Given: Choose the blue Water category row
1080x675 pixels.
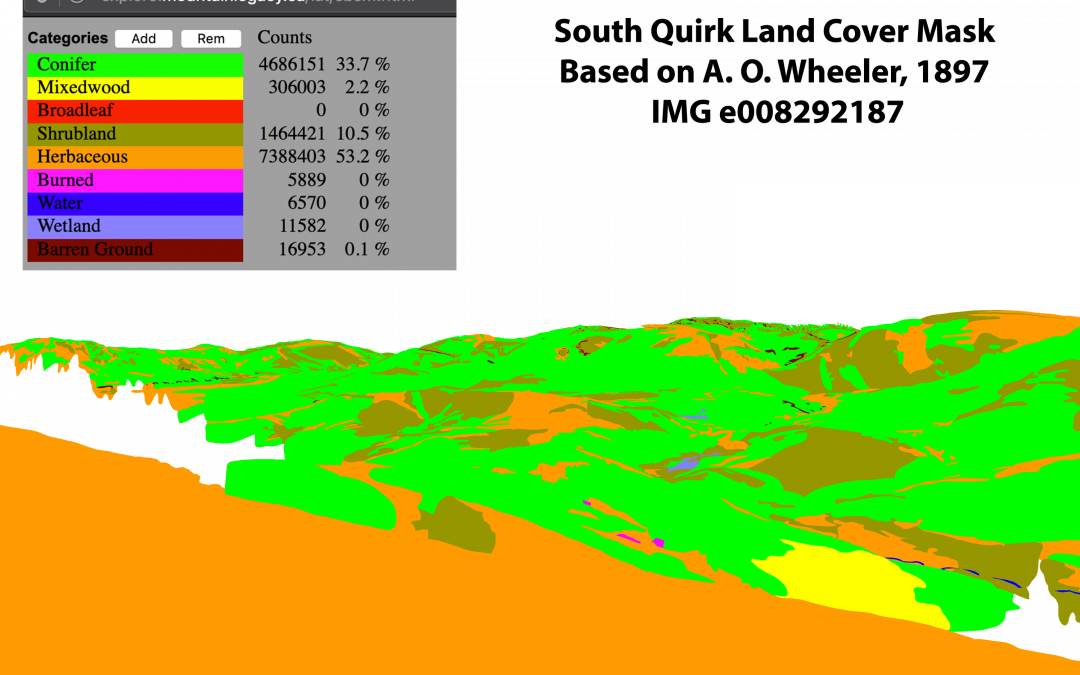Looking at the screenshot, I should pos(135,203).
